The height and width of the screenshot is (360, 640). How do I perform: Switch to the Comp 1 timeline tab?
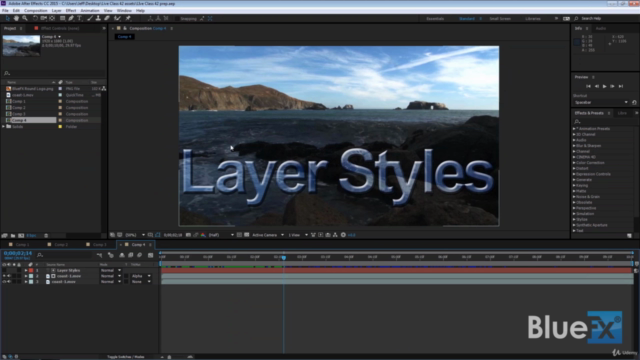[22, 244]
